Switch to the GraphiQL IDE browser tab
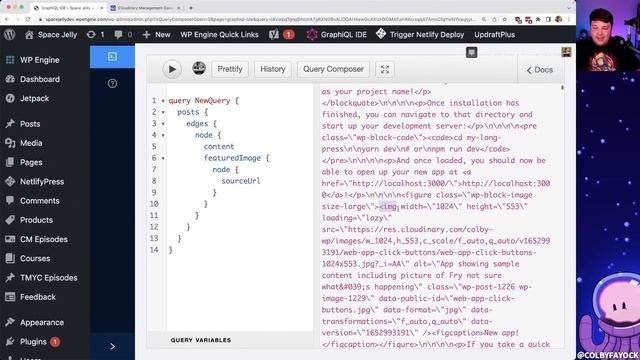 [x=69, y=8]
